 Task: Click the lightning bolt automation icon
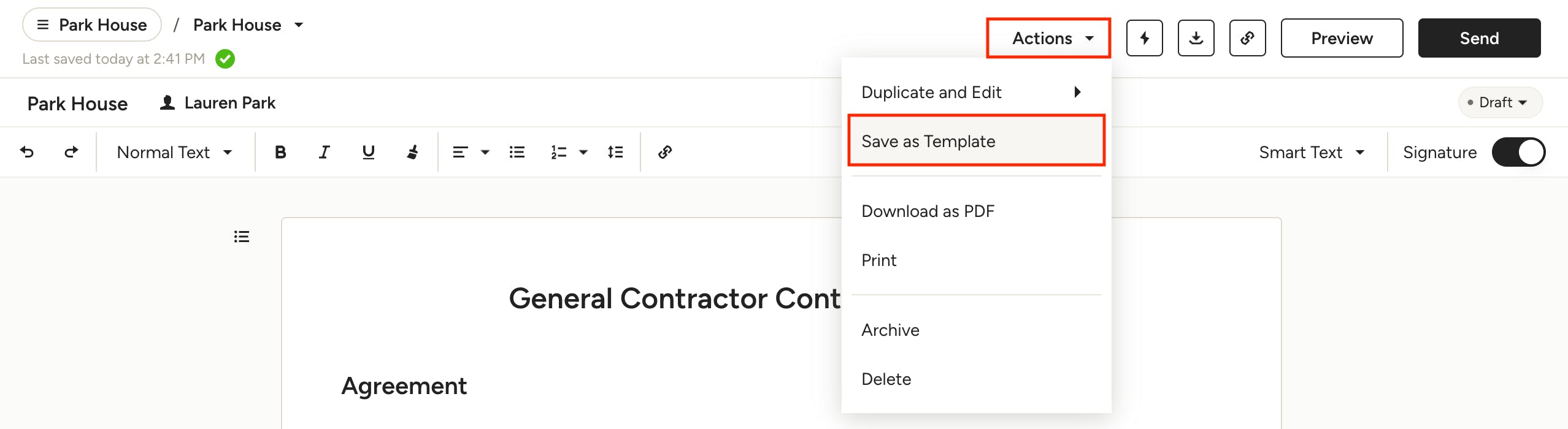tap(1144, 38)
